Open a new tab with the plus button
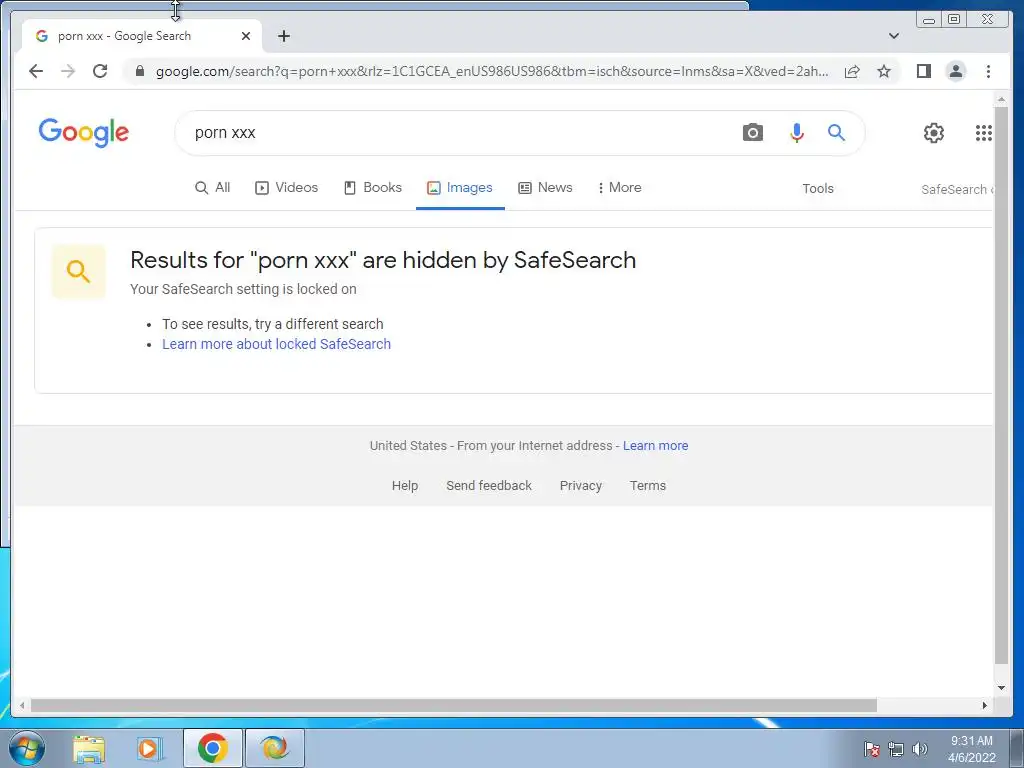 point(283,36)
